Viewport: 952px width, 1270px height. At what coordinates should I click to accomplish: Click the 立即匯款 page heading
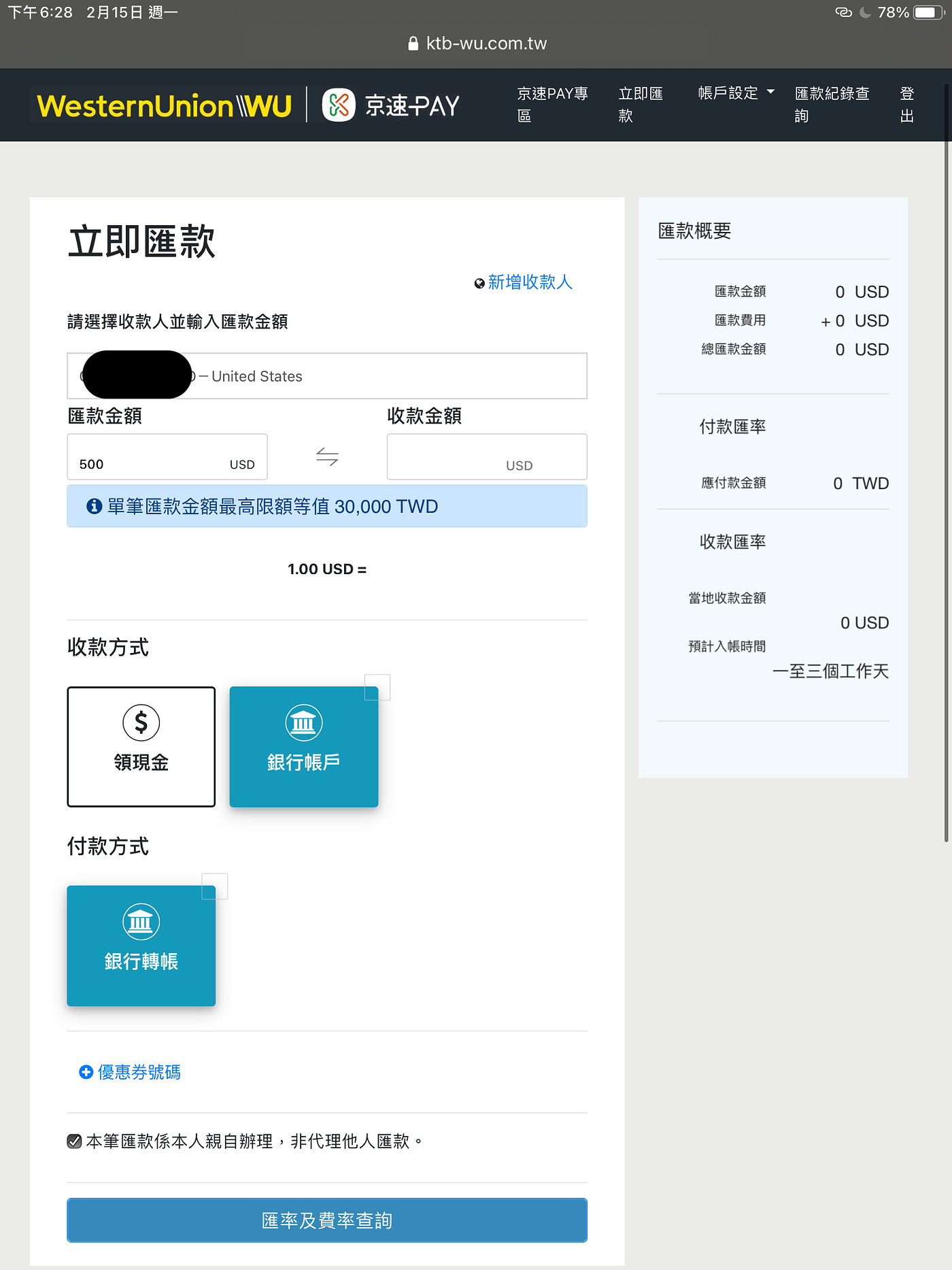click(x=141, y=242)
